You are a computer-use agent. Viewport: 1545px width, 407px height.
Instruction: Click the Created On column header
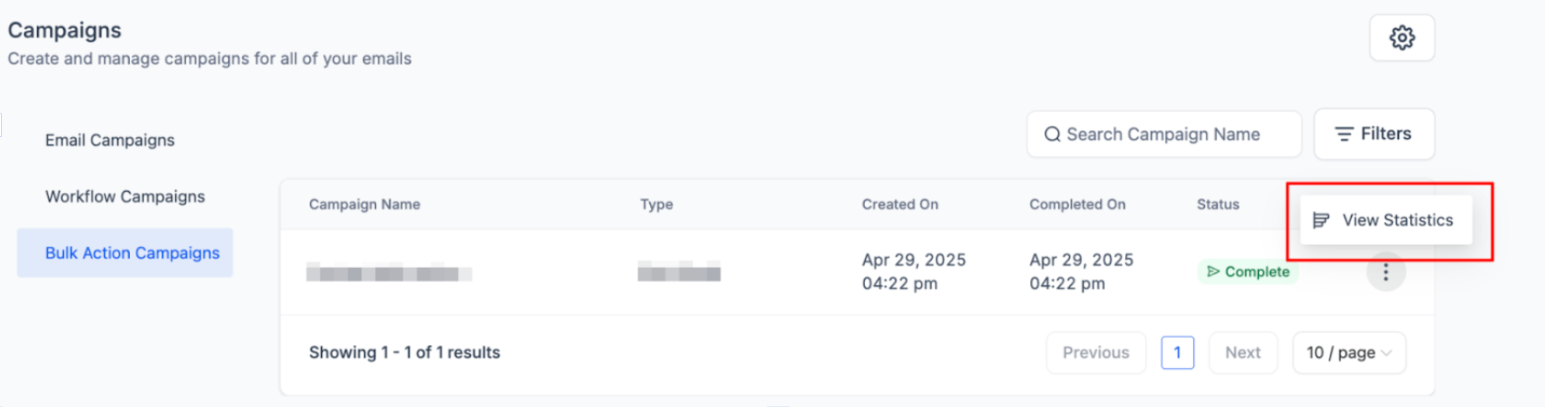pos(900,204)
